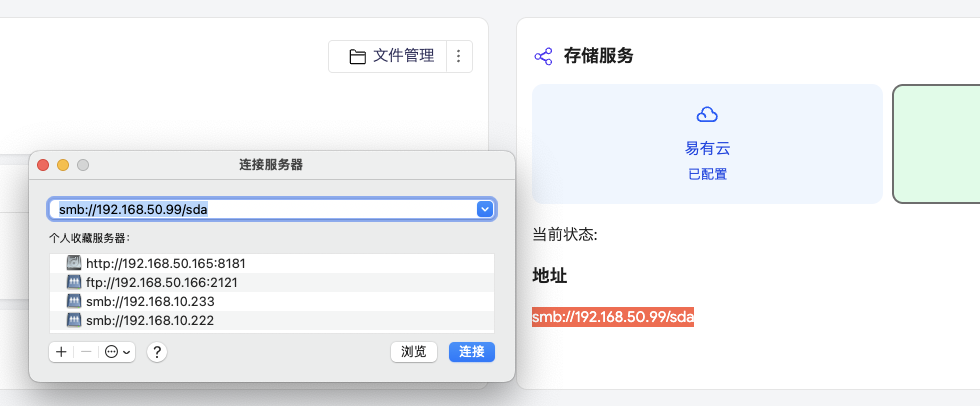
Task: Click the blue 连接 connect button
Action: point(472,352)
